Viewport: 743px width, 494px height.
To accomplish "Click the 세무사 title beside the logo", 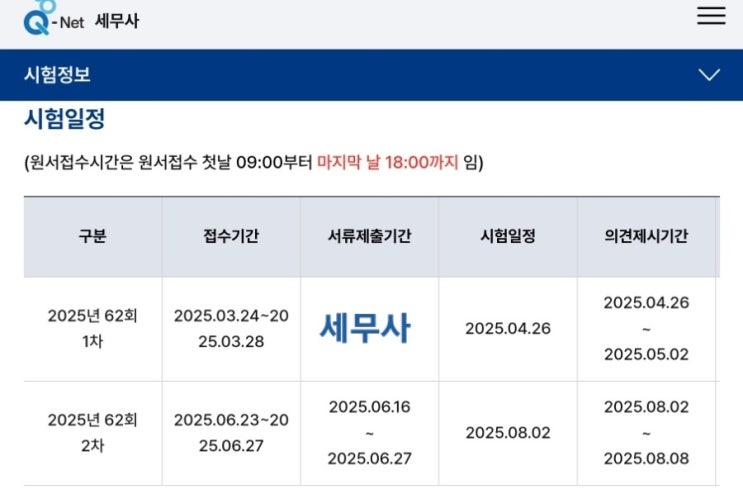I will coord(117,21).
